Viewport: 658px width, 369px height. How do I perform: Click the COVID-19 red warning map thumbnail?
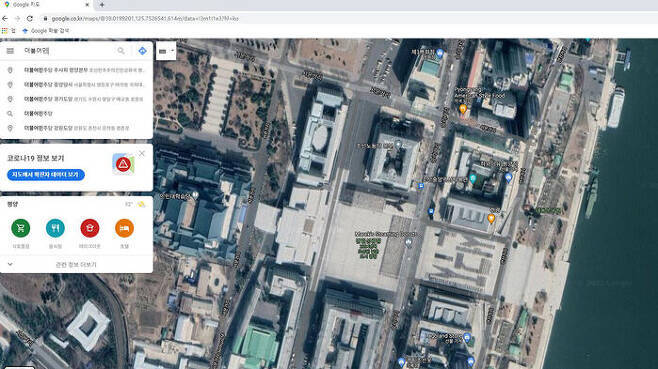click(x=123, y=164)
